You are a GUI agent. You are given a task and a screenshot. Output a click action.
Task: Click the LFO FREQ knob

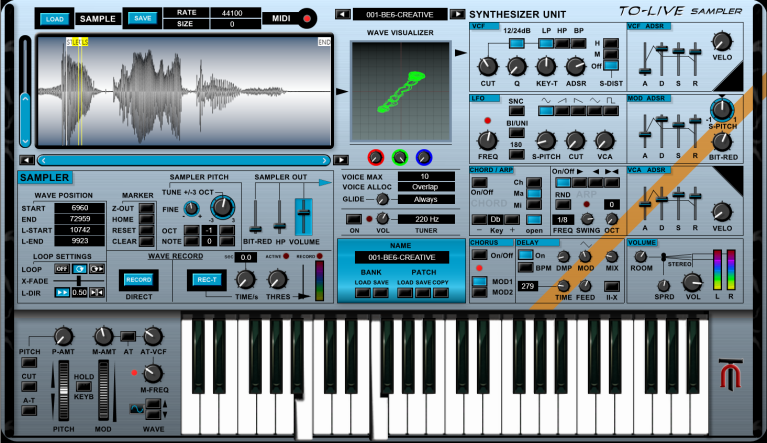(487, 139)
